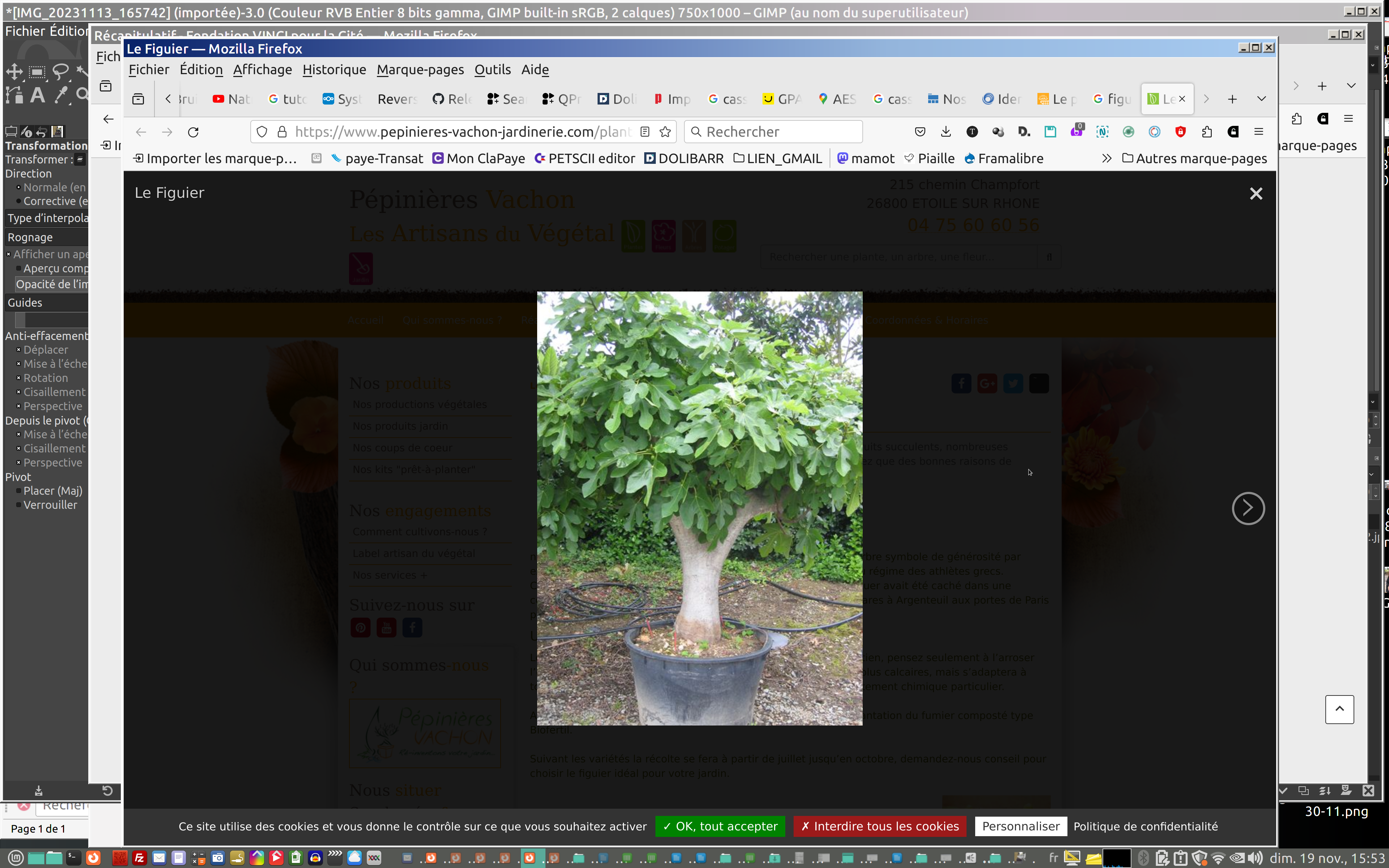Bookmark this page with the star icon
Image resolution: width=1389 pixels, height=868 pixels.
click(665, 132)
